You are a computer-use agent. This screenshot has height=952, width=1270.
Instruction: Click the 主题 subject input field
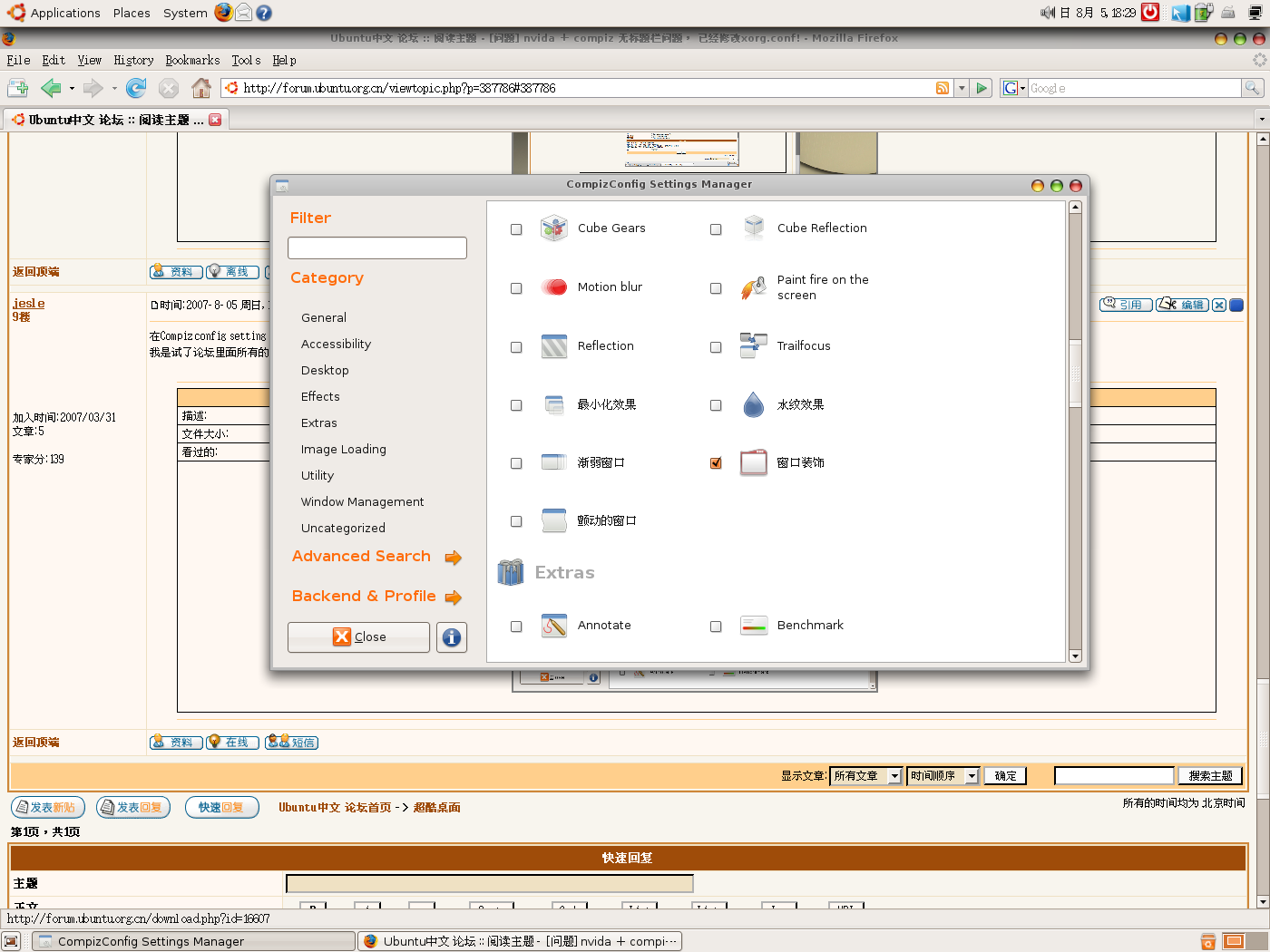[490, 883]
